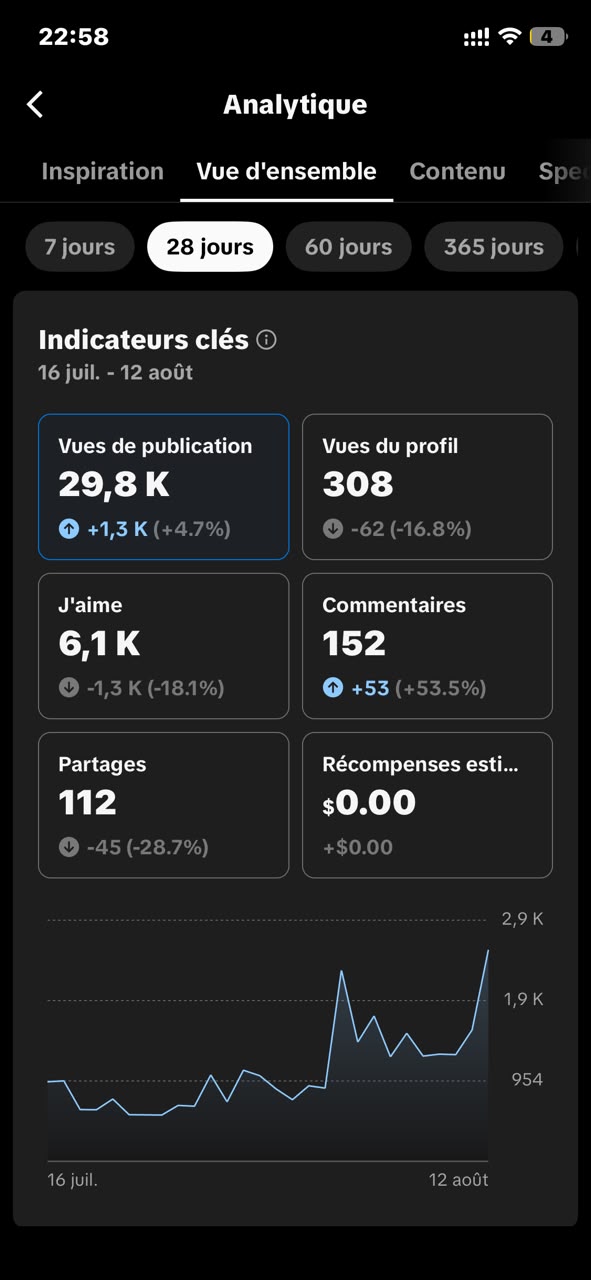This screenshot has height=1280, width=591.
Task: Tap the up-arrow icon in Commentaires card
Action: coord(333,688)
